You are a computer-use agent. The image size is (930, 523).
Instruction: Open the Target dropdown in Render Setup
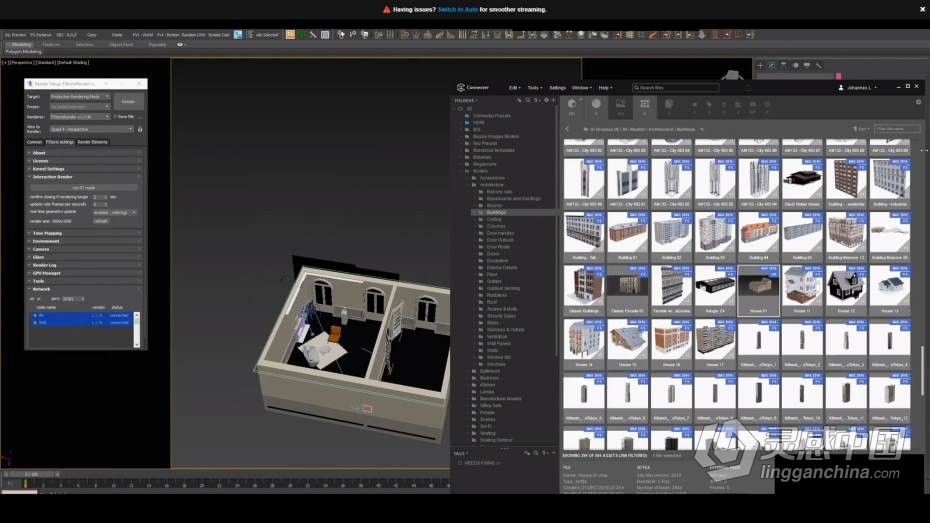(80, 97)
